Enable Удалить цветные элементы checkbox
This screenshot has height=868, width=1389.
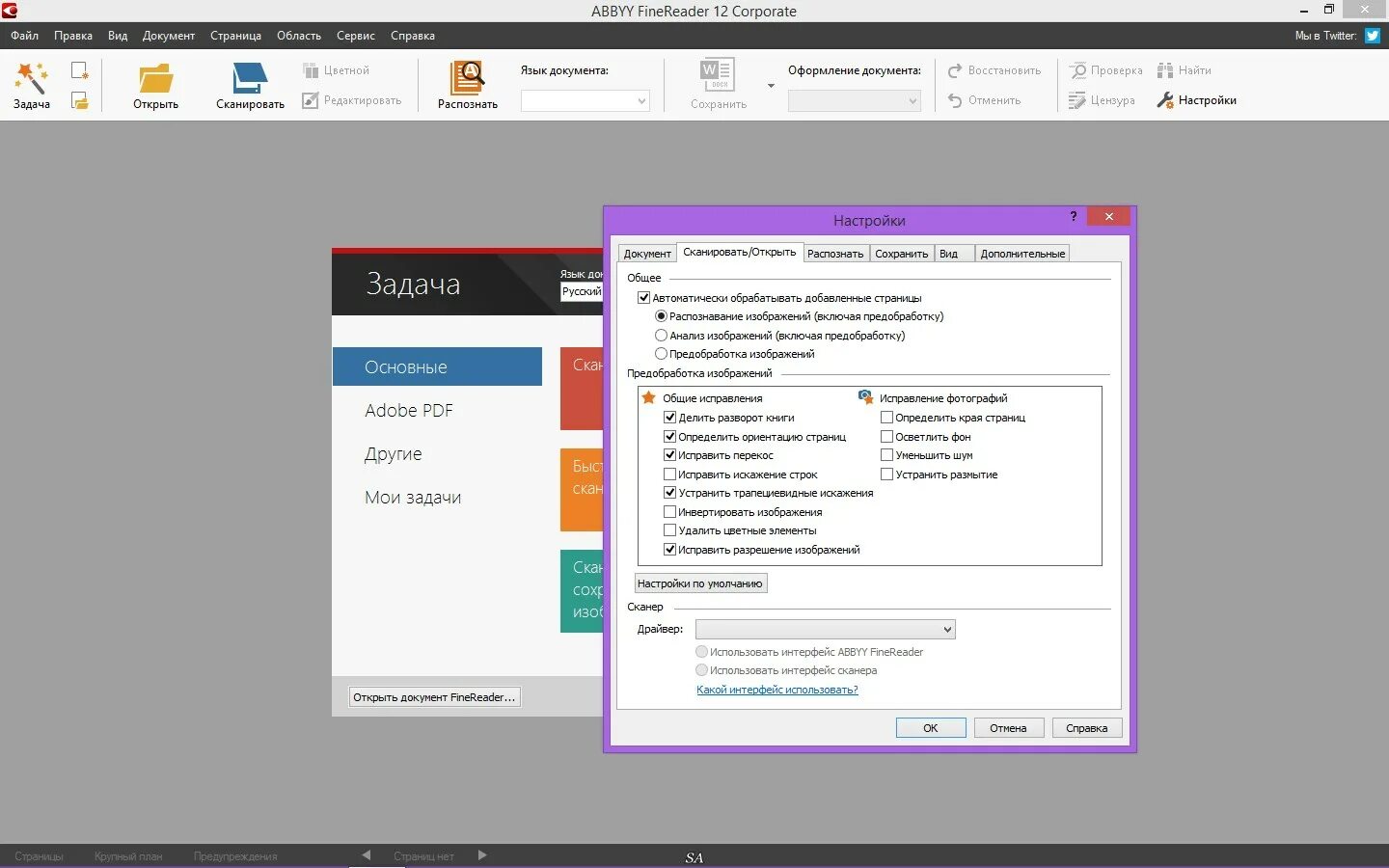pyautogui.click(x=669, y=530)
